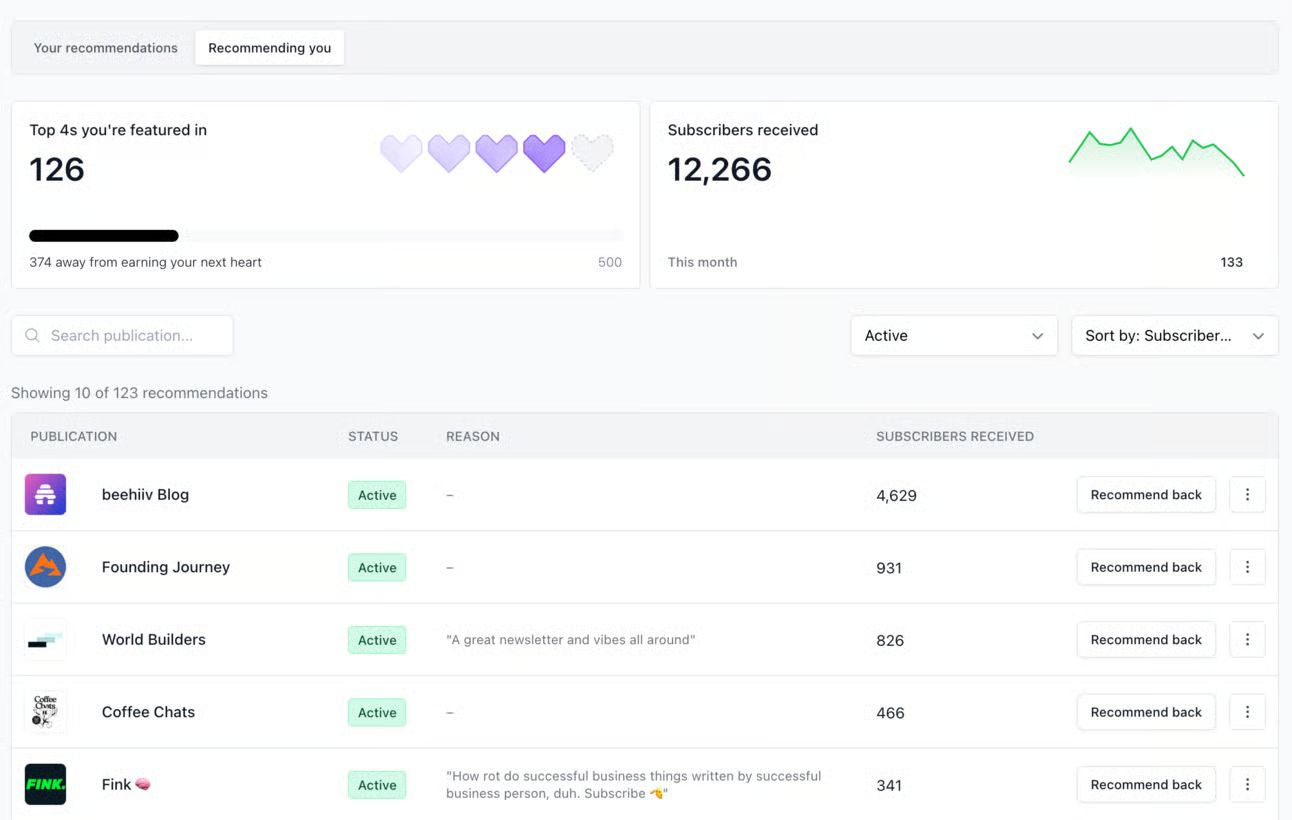
Task: Select the Recommending you tab
Action: [x=270, y=48]
